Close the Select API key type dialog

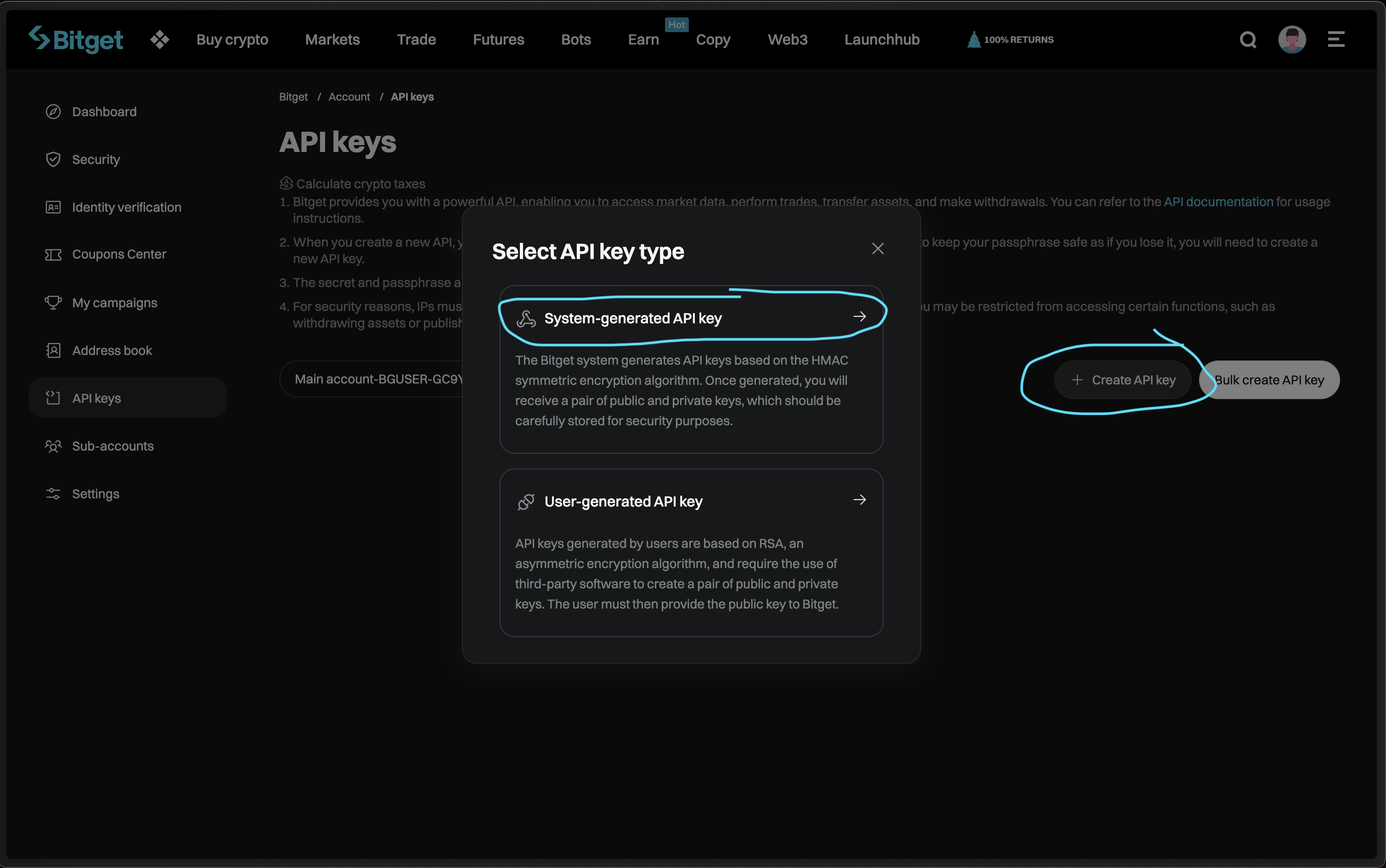[x=878, y=248]
